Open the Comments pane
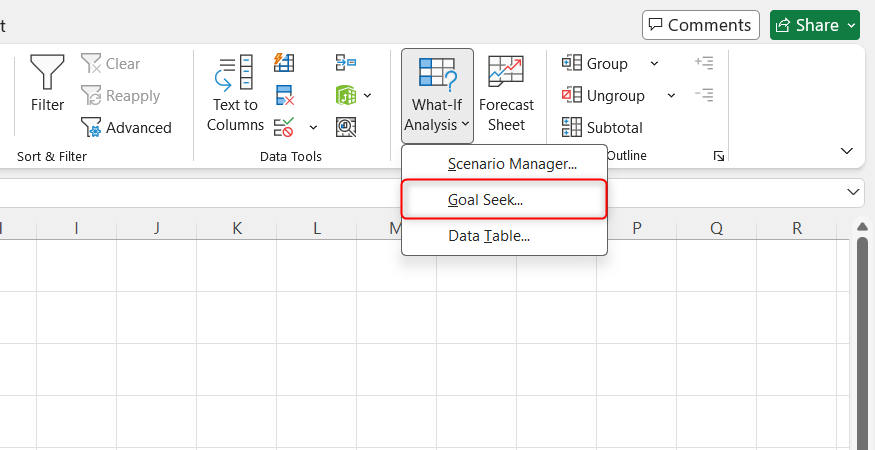Screen dimensions: 875x450 [x=701, y=25]
